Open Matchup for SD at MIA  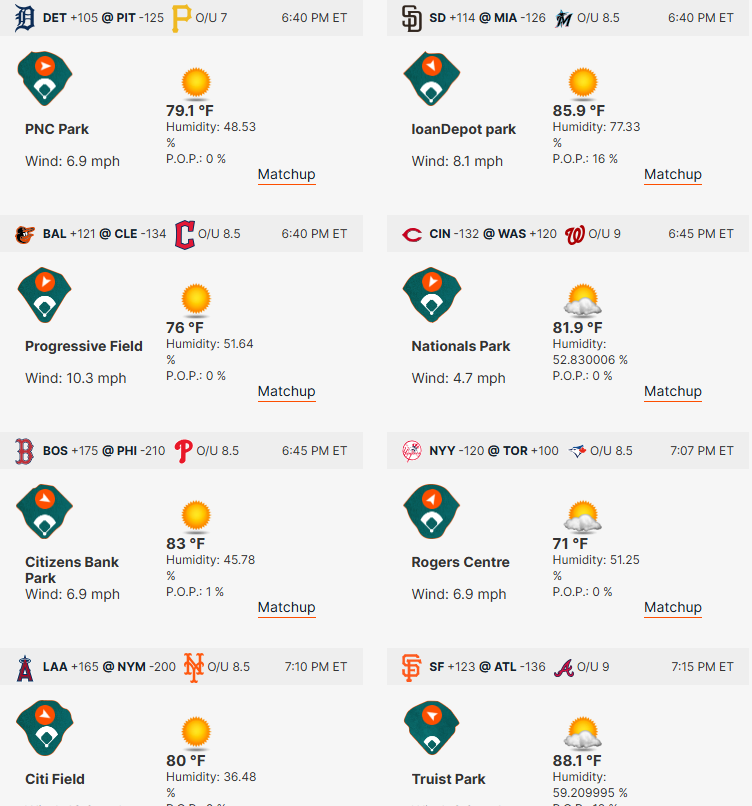click(x=673, y=174)
